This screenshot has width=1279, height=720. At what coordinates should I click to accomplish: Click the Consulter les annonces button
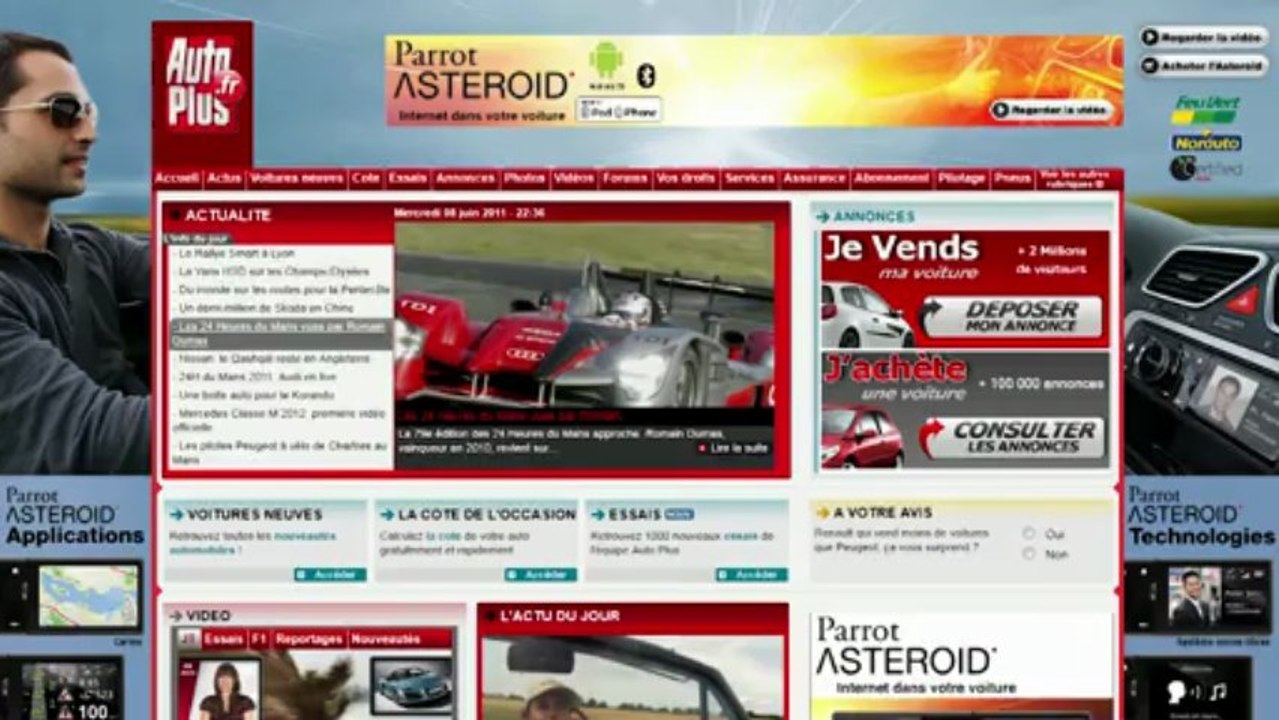(1012, 438)
